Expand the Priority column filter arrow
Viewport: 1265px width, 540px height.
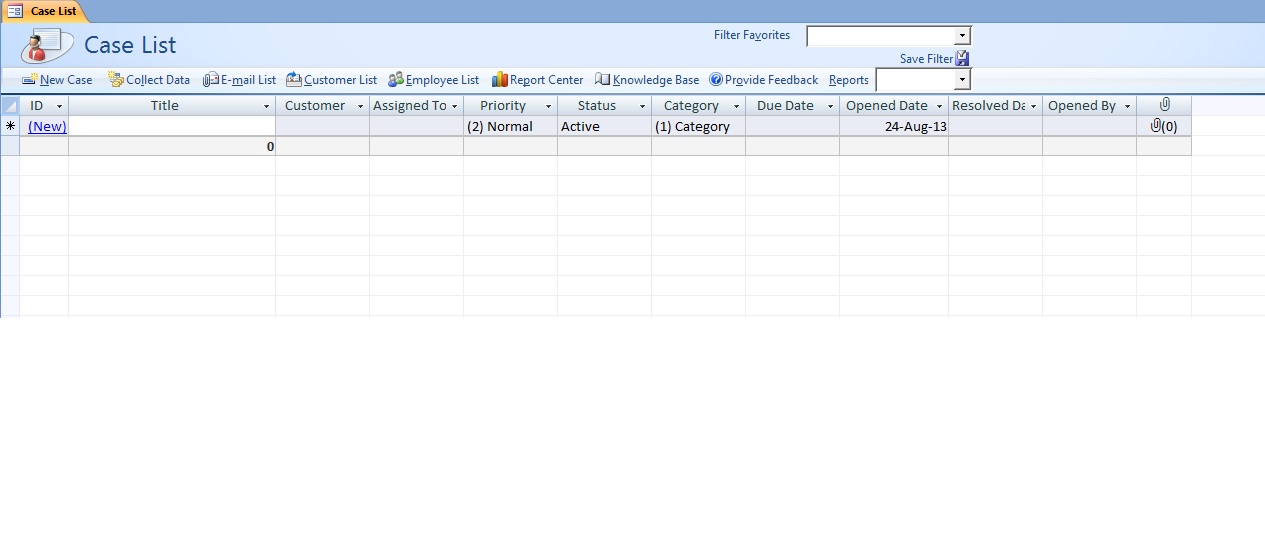coord(548,106)
